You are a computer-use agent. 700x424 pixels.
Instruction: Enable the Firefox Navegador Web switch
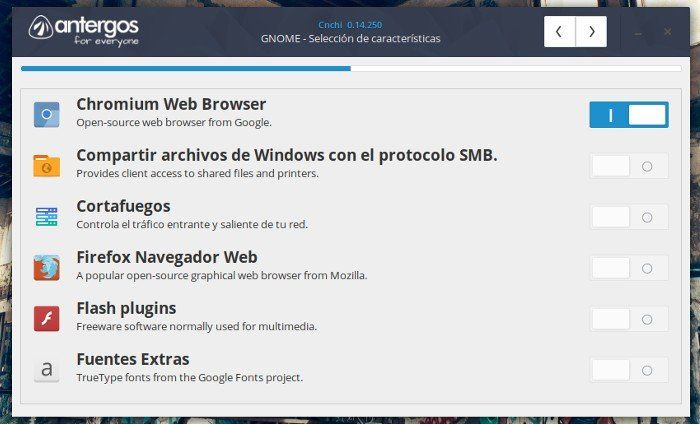tap(628, 267)
